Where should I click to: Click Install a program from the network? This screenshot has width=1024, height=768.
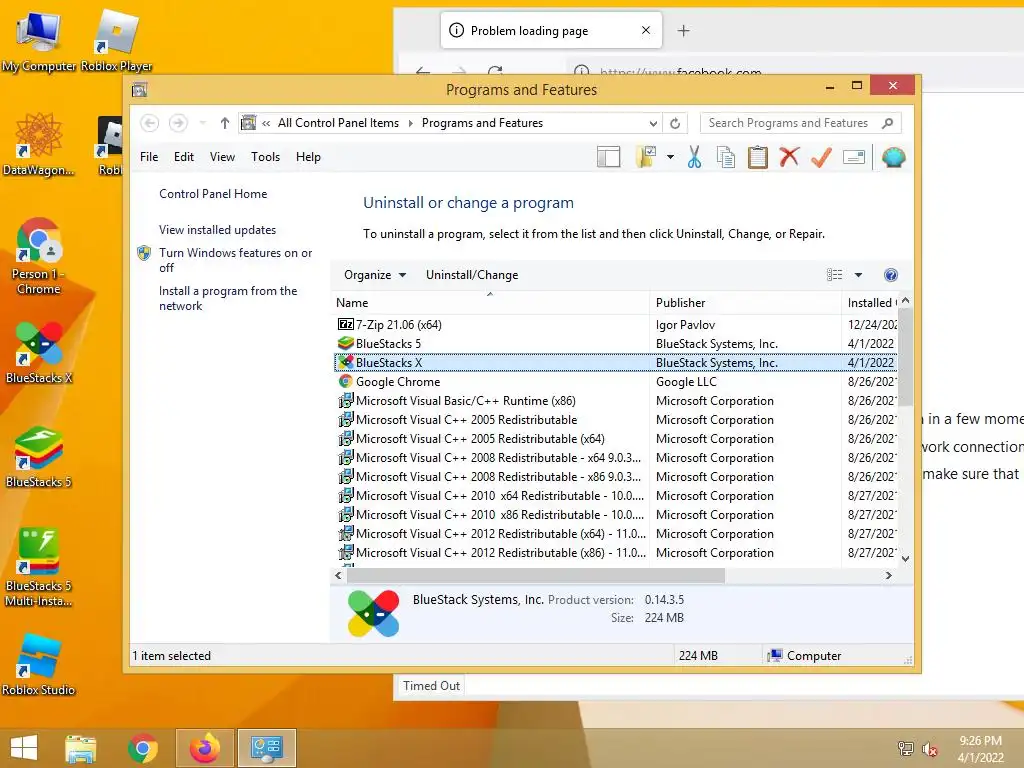tap(228, 298)
